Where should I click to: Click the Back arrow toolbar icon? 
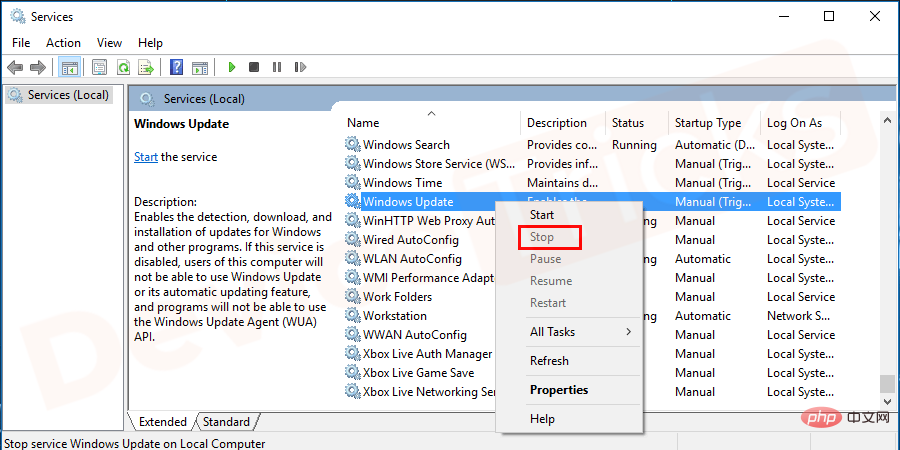[15, 68]
